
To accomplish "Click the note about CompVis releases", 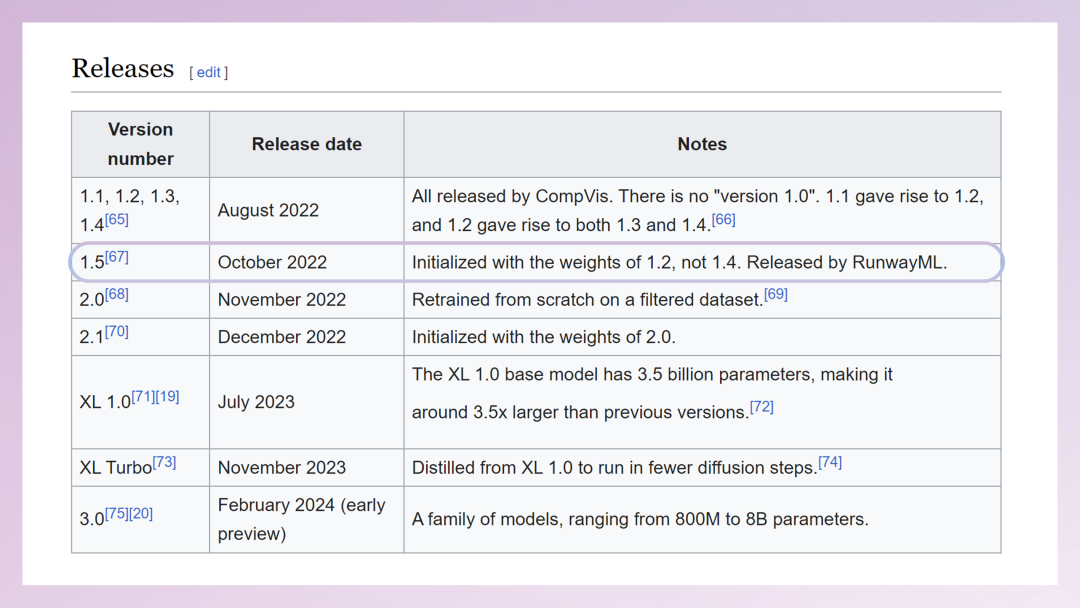I will click(697, 211).
